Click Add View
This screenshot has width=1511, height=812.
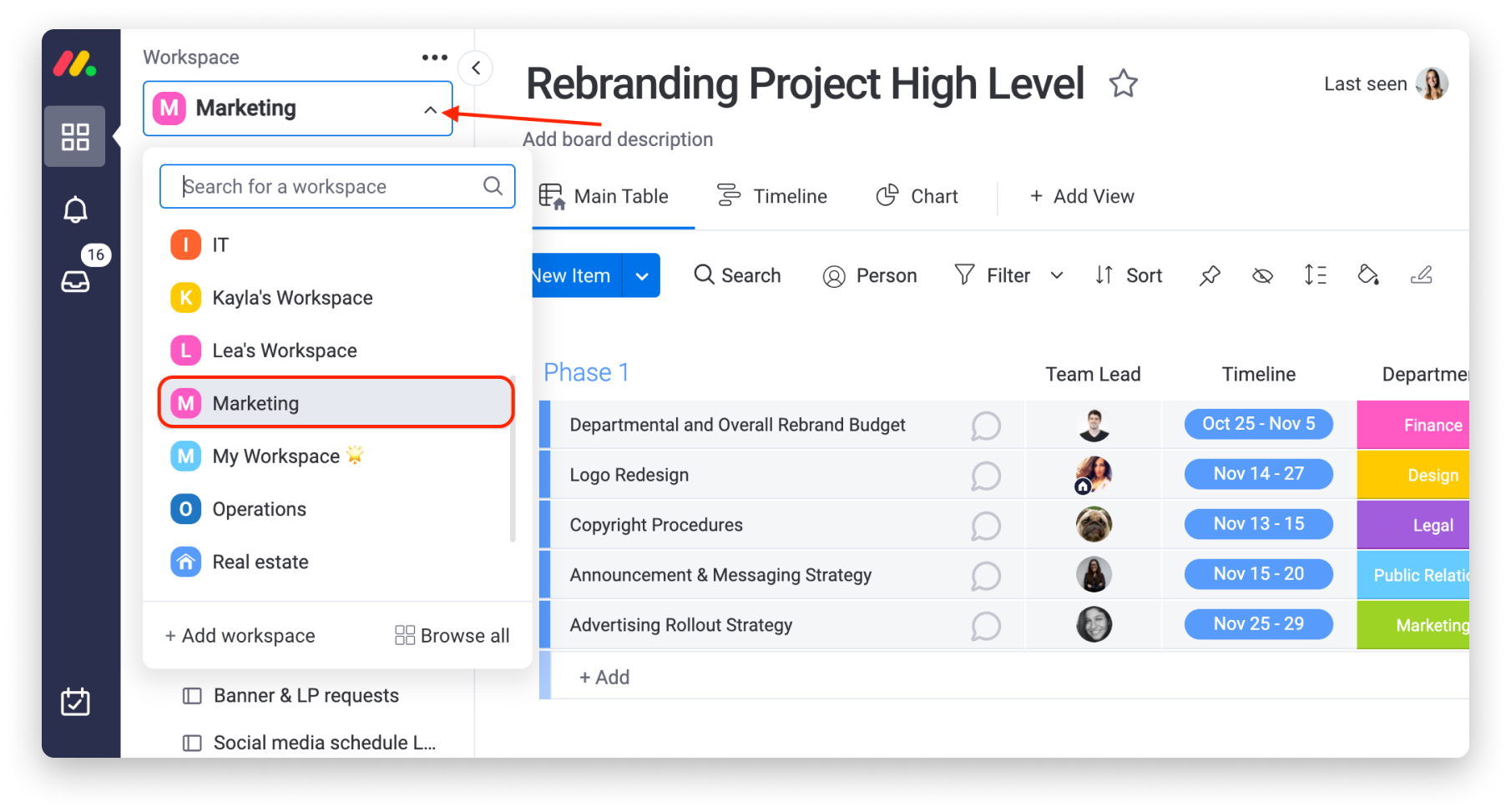tap(1082, 196)
